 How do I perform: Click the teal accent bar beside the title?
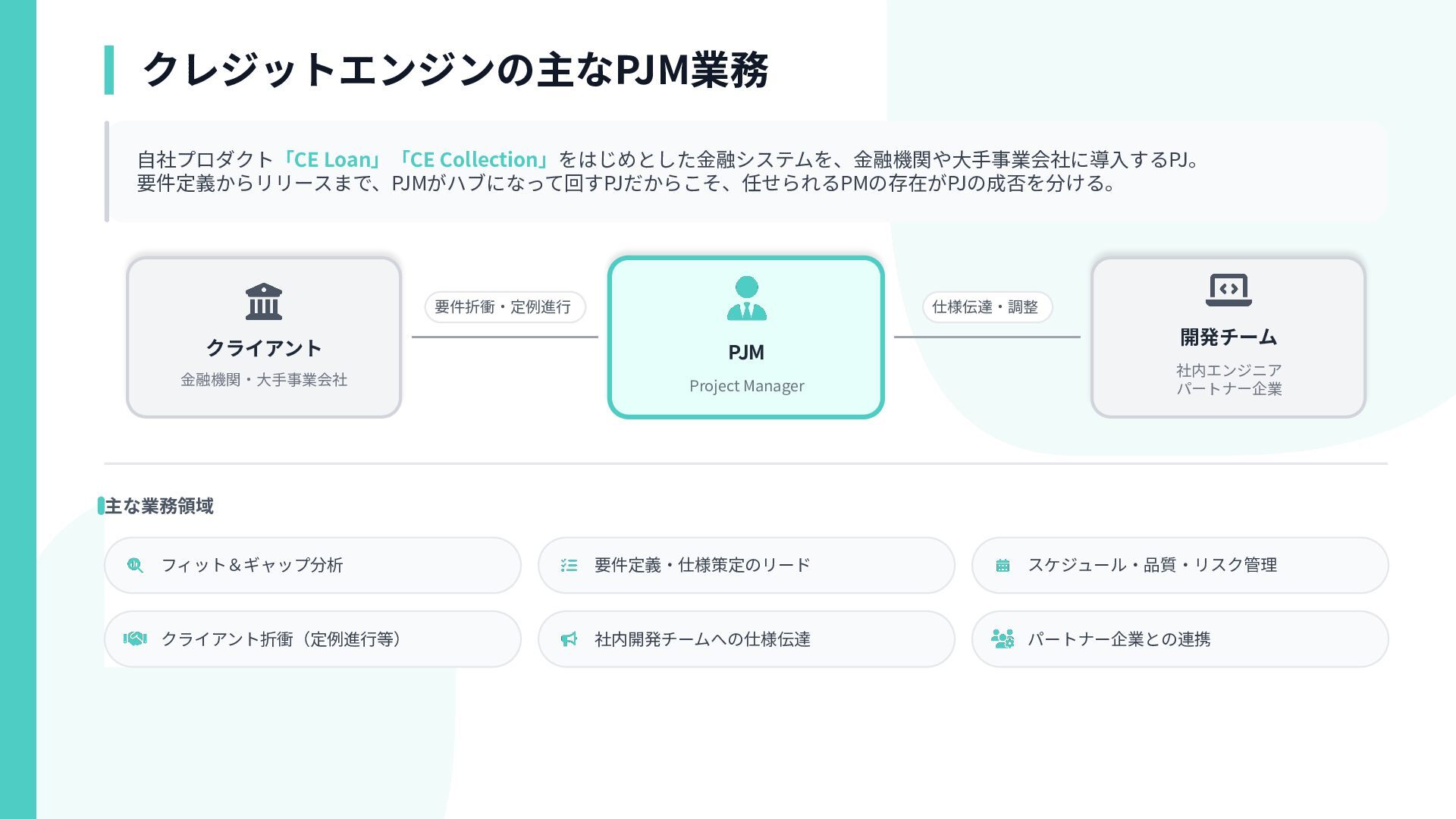(109, 70)
